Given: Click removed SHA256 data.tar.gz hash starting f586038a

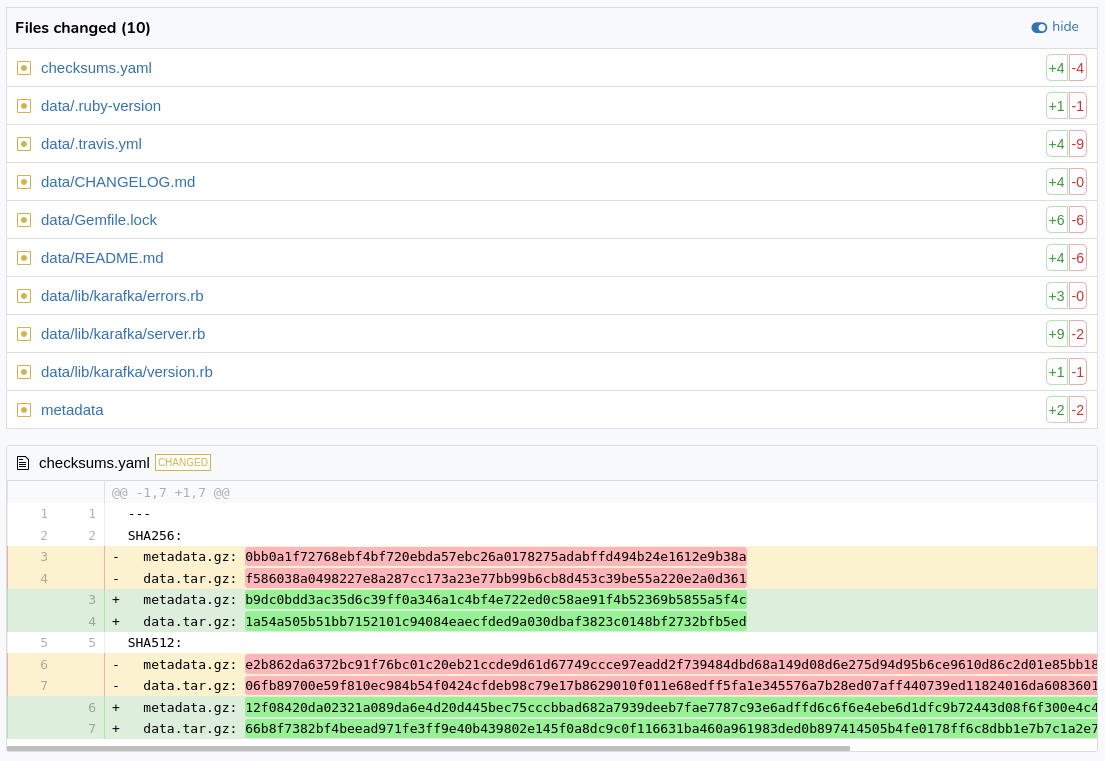Looking at the screenshot, I should point(495,579).
